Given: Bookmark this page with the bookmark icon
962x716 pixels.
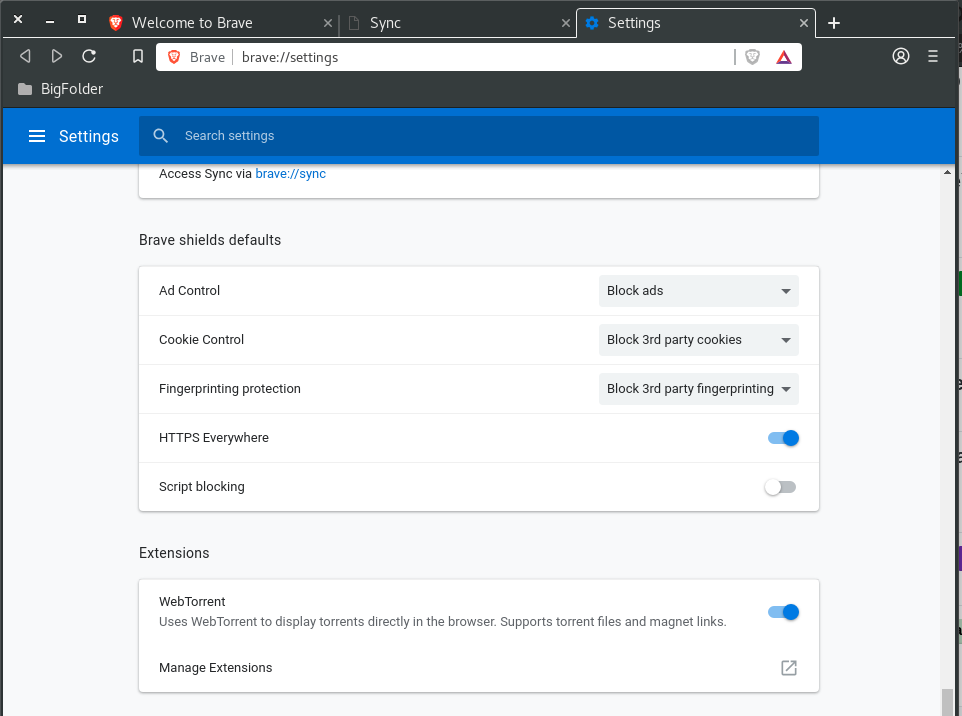Looking at the screenshot, I should tap(137, 56).
